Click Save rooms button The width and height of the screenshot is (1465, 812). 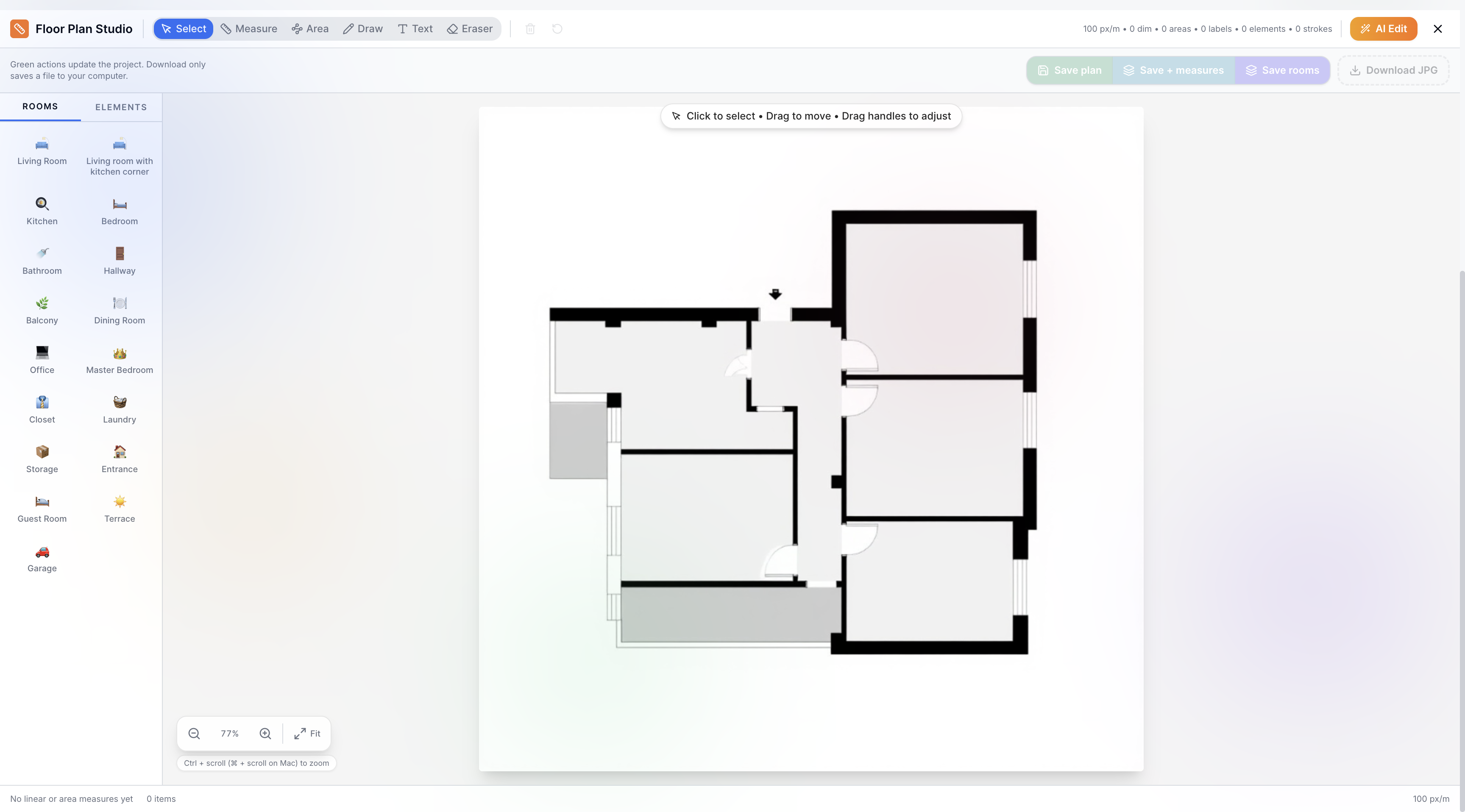[x=1282, y=70]
